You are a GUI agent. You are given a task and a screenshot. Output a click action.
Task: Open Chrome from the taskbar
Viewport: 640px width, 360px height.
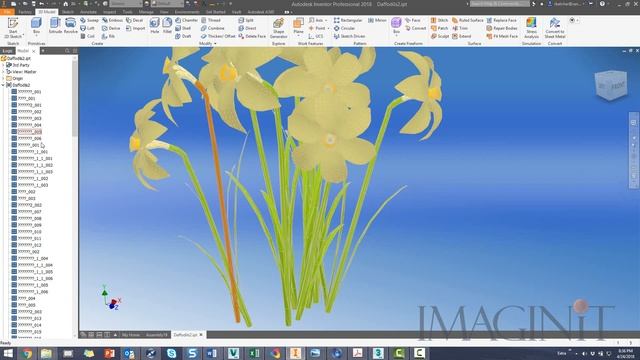click(x=27, y=353)
